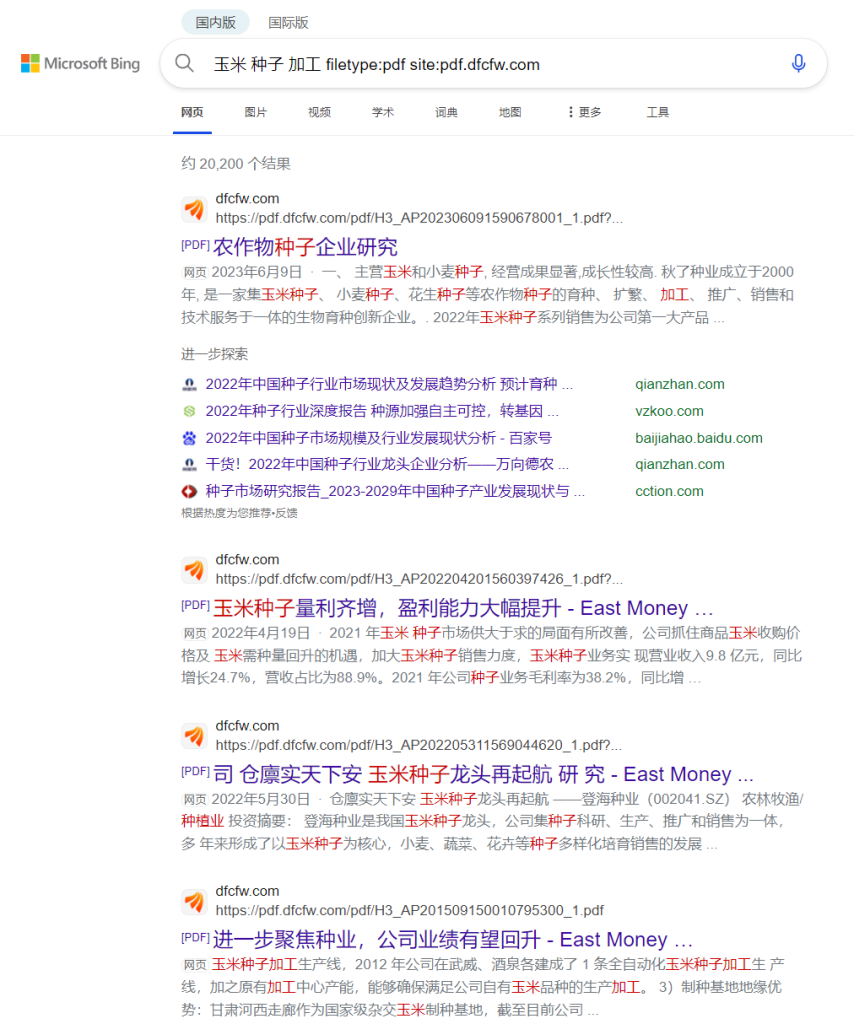854x1024 pixels.
Task: Switch to 国际版 search mode
Action: (x=288, y=22)
